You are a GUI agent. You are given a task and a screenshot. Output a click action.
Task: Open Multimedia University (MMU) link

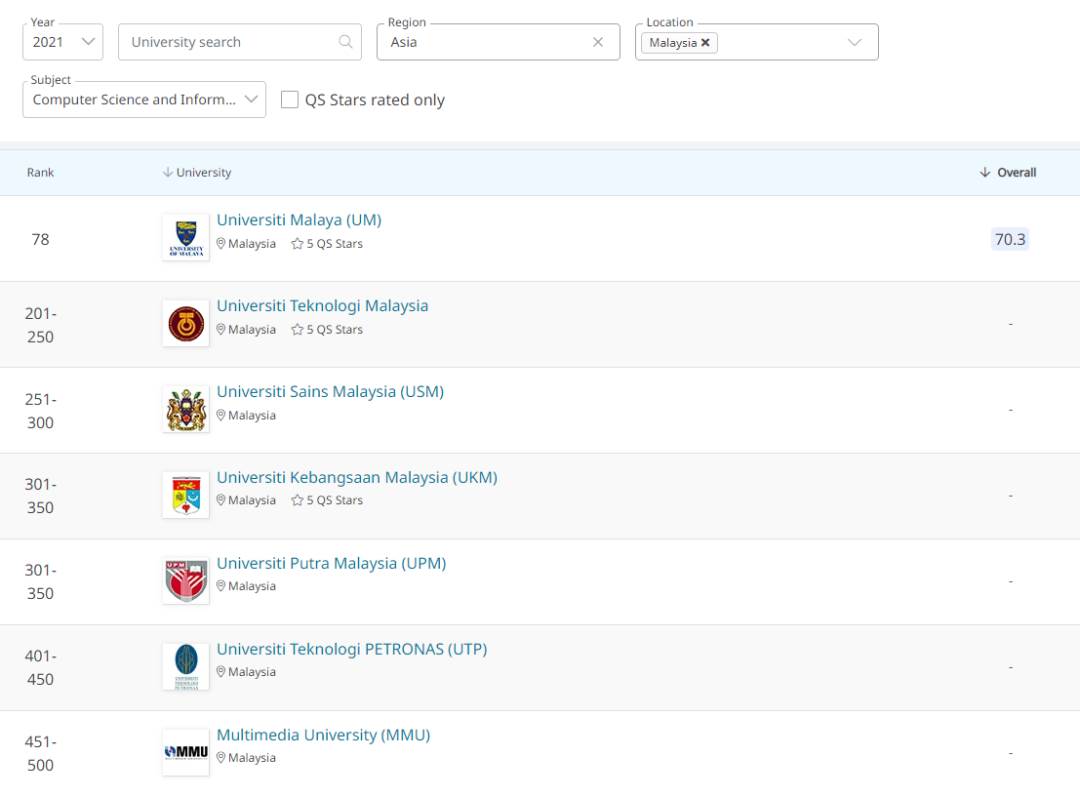[x=323, y=735]
